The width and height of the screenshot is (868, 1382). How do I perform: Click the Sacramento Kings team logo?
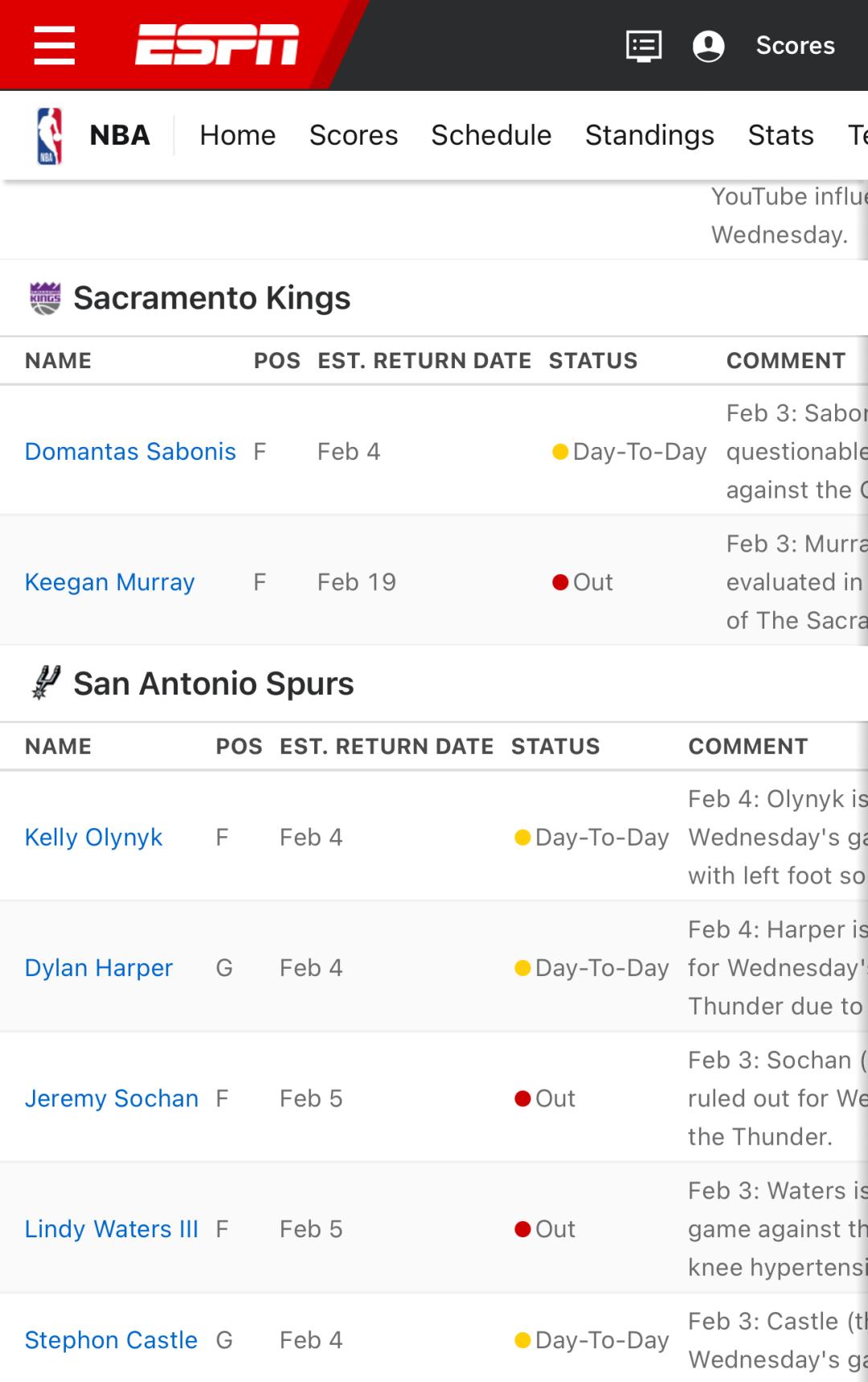pyautogui.click(x=45, y=298)
